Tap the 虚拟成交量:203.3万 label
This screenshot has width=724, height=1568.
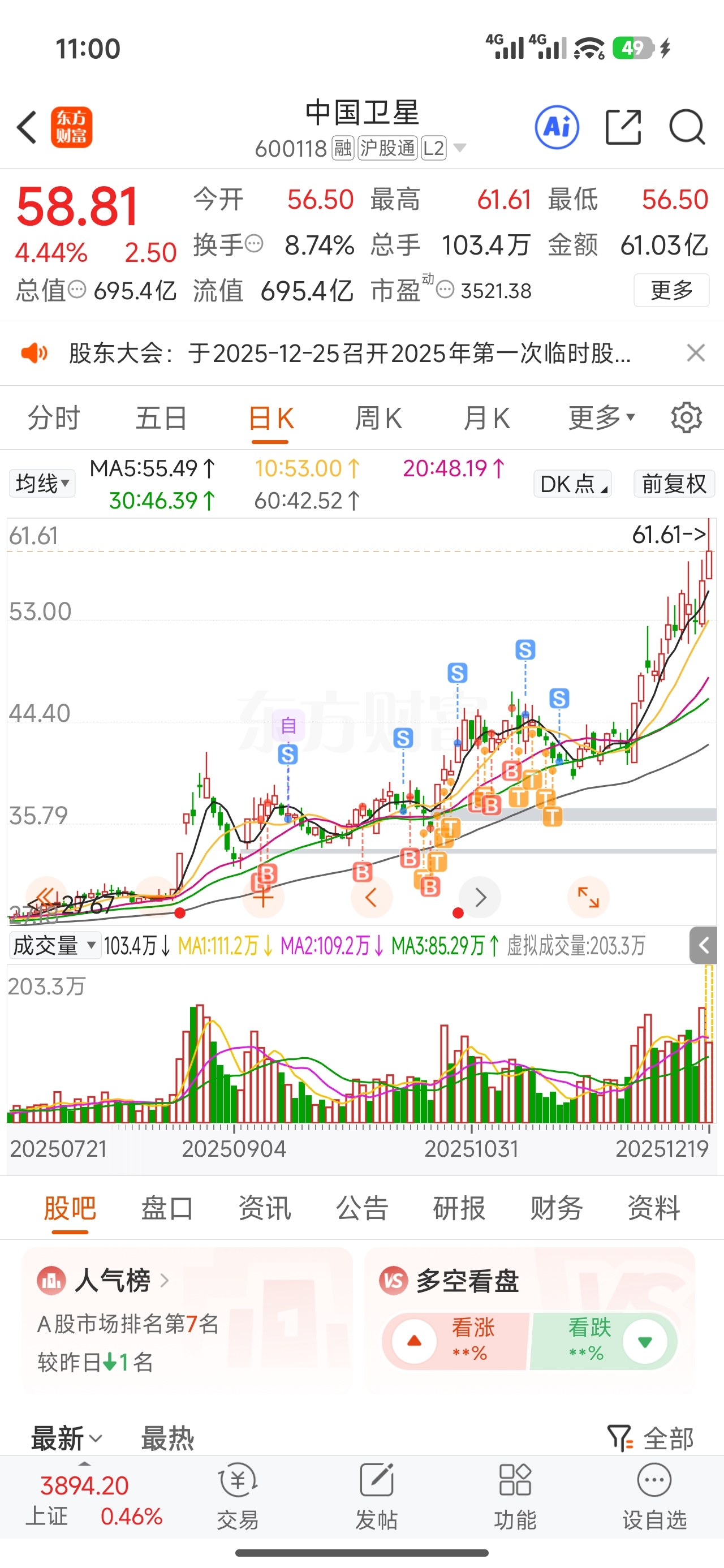coord(576,945)
